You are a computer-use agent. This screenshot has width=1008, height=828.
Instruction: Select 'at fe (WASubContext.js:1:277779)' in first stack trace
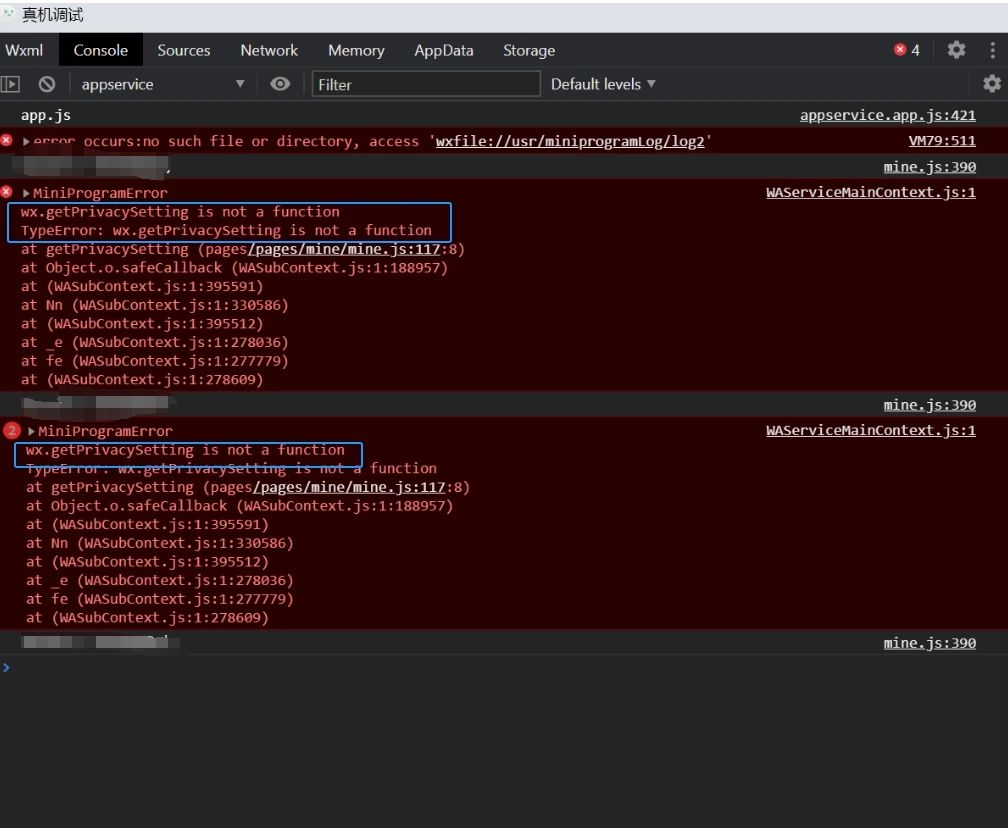click(154, 361)
